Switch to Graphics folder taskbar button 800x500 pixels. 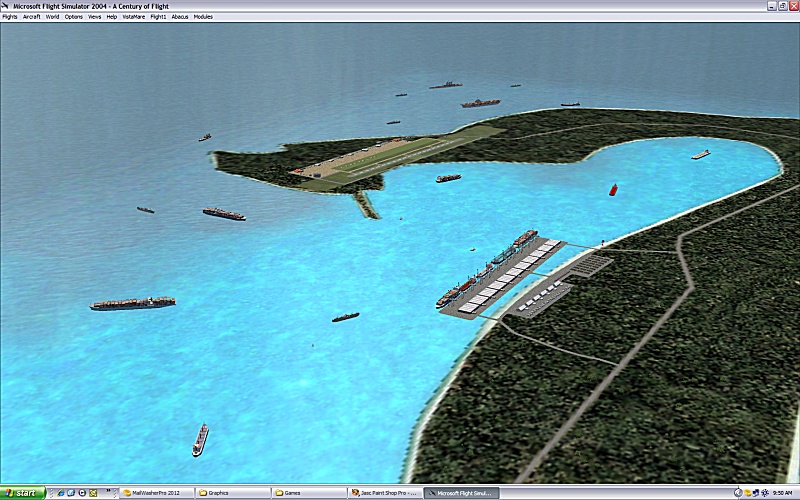pos(233,493)
